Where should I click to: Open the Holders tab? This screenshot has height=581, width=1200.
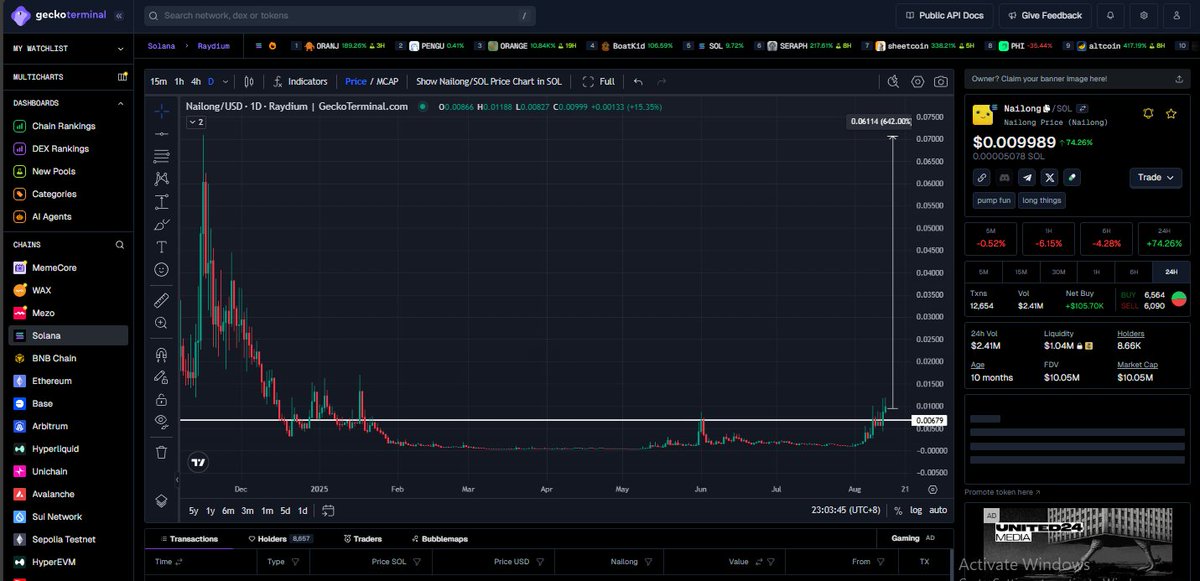click(x=281, y=539)
